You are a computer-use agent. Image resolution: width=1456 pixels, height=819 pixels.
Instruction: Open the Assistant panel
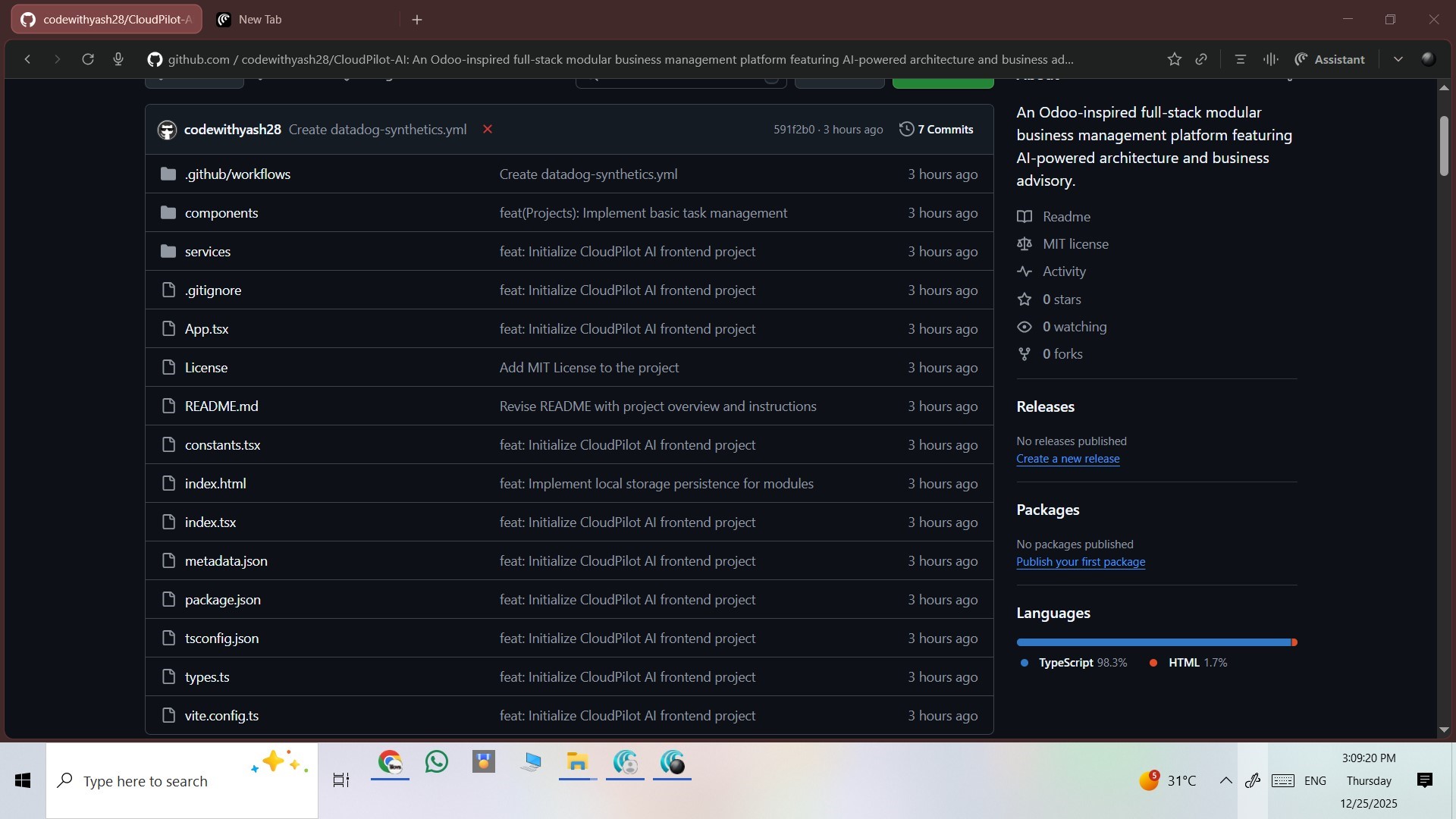coord(1329,59)
